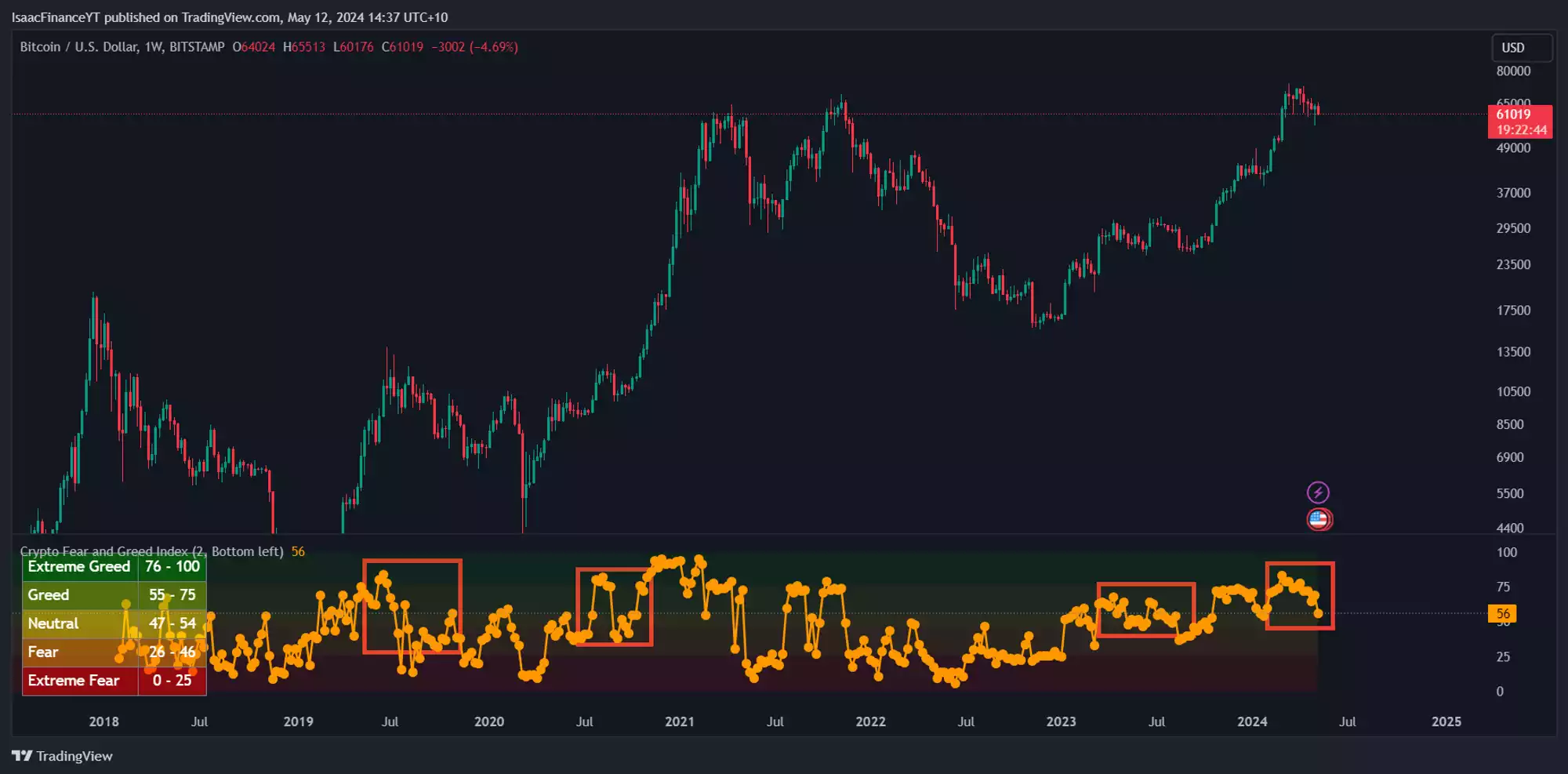Click the orange Fear legend row

point(114,652)
